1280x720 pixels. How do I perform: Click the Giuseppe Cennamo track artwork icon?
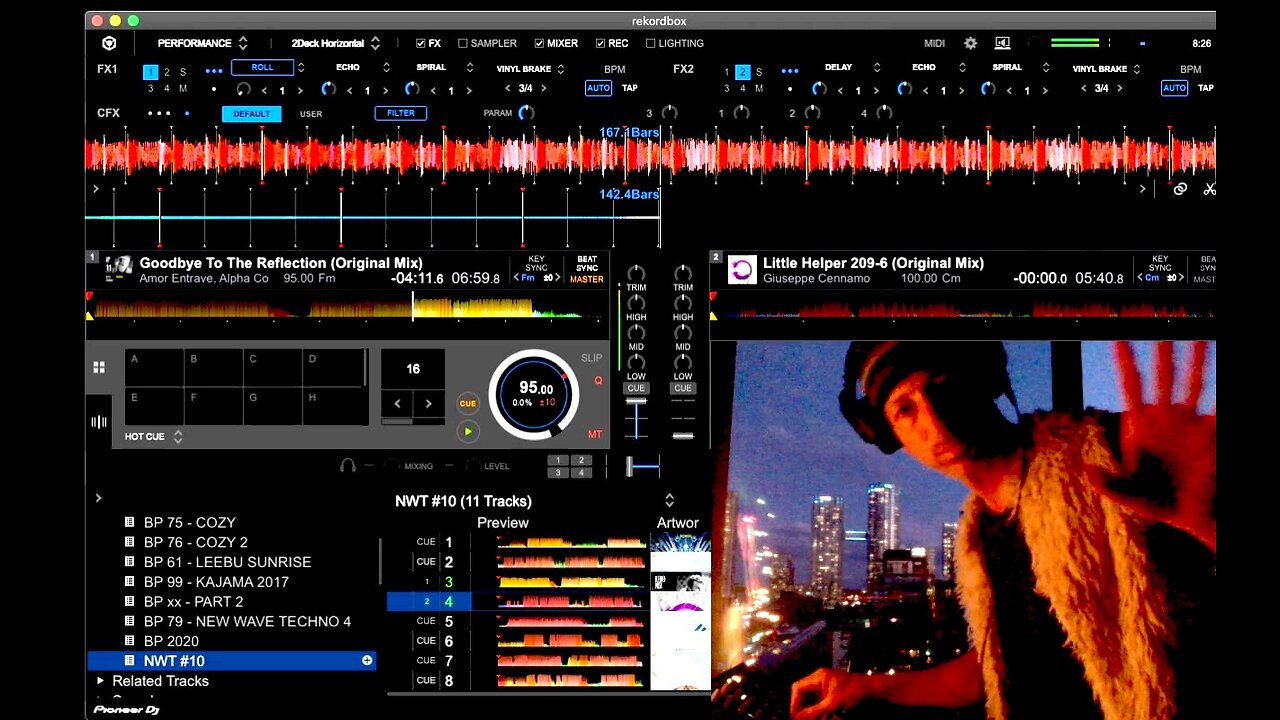(742, 270)
